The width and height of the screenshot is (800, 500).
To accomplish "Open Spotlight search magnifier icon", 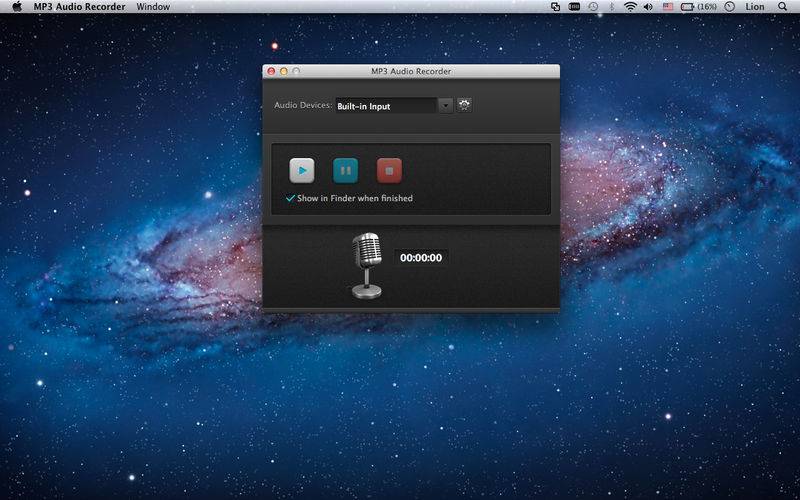I will (x=783, y=7).
